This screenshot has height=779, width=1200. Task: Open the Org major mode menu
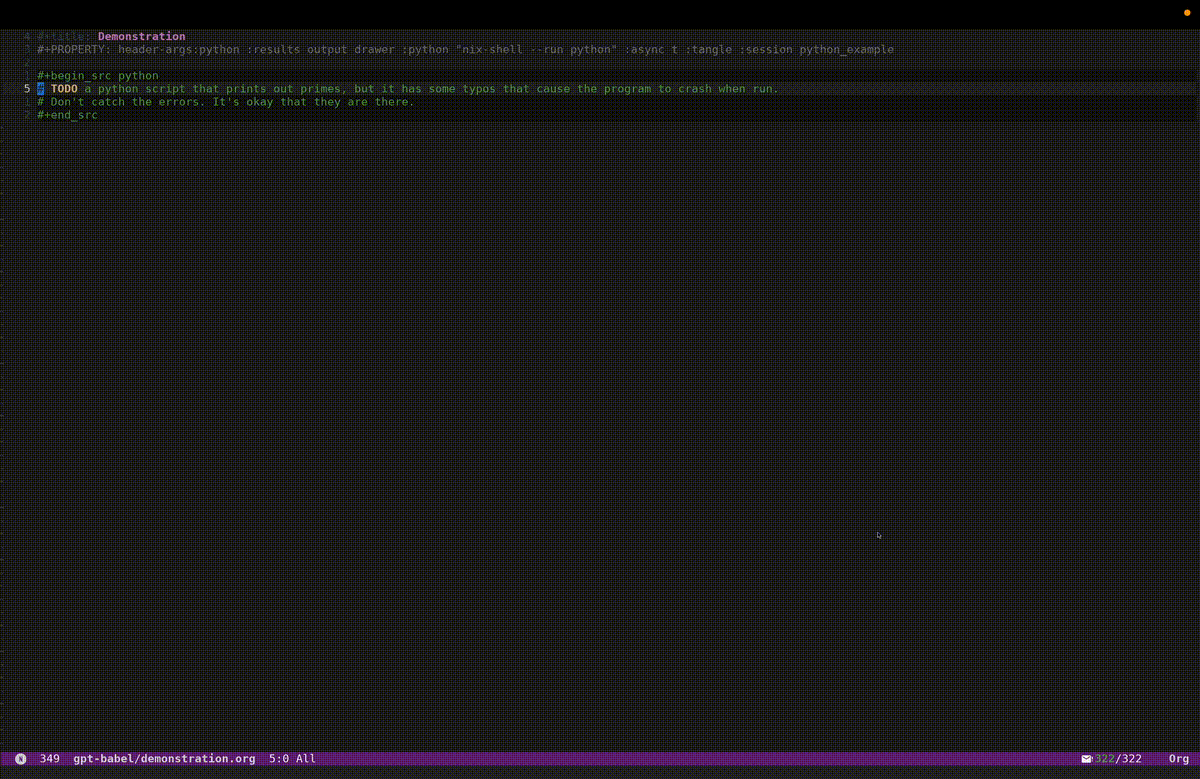coord(1178,759)
